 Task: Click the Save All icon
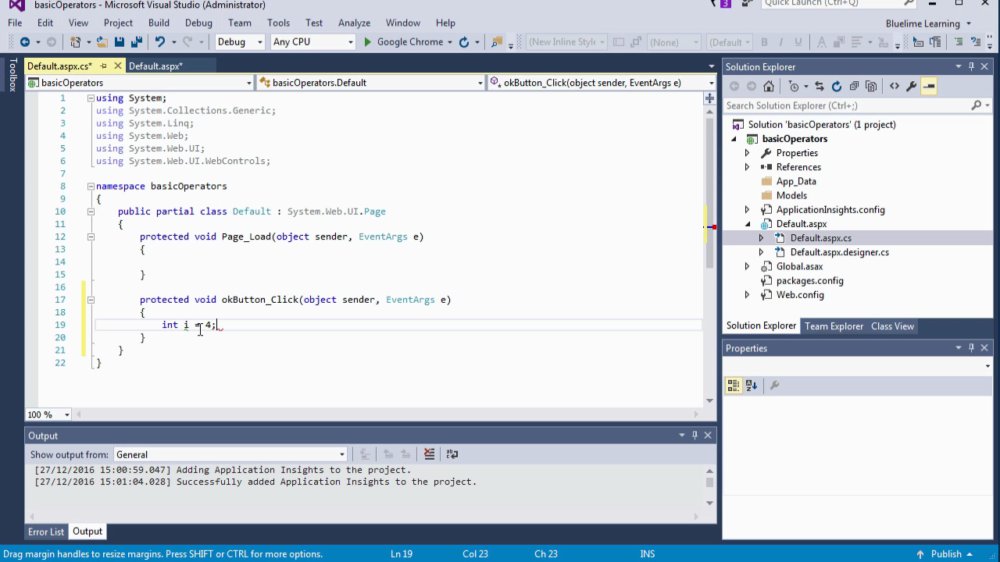(x=136, y=42)
